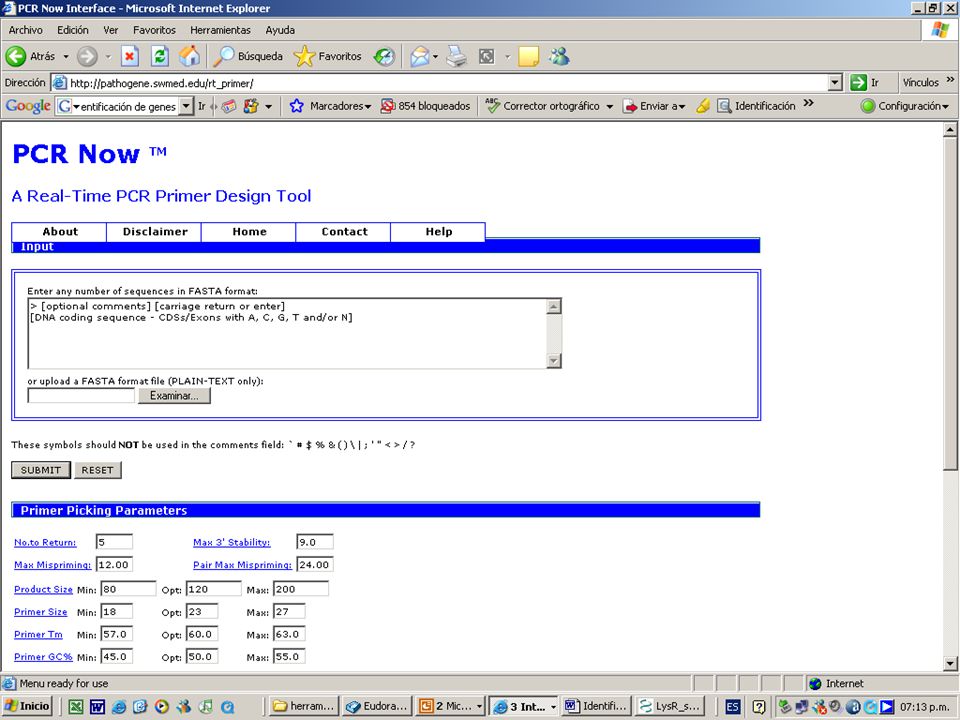
Task: Open the Archivo menu
Action: click(26, 30)
